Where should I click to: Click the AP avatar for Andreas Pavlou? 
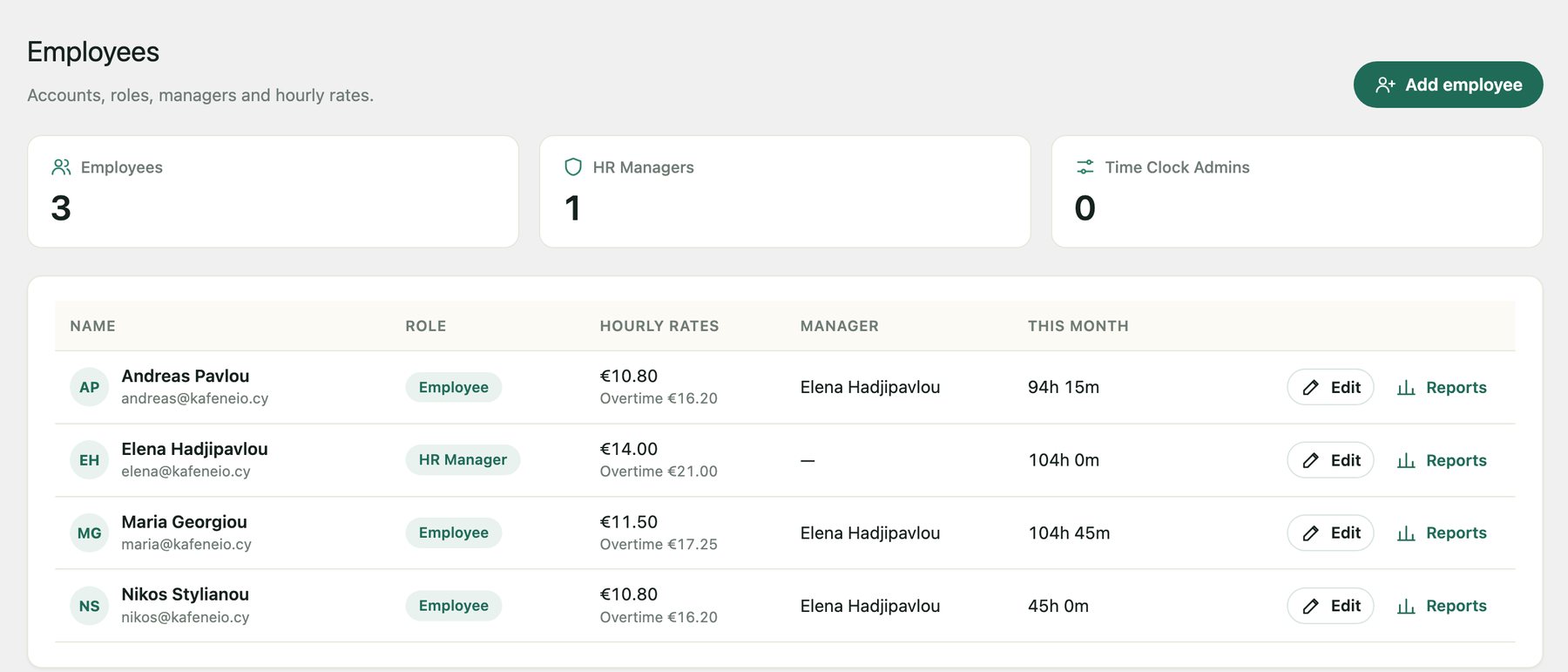click(x=89, y=387)
